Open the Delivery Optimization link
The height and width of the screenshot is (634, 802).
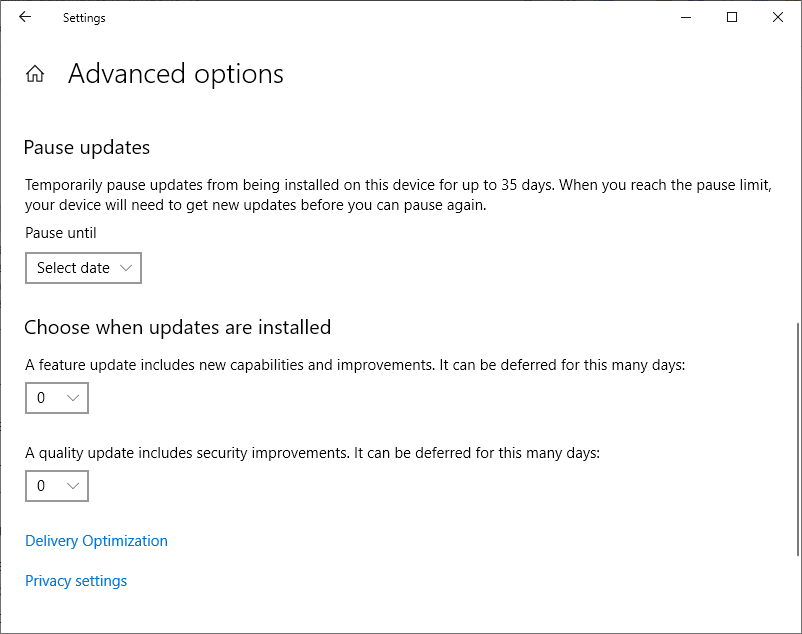(x=96, y=541)
